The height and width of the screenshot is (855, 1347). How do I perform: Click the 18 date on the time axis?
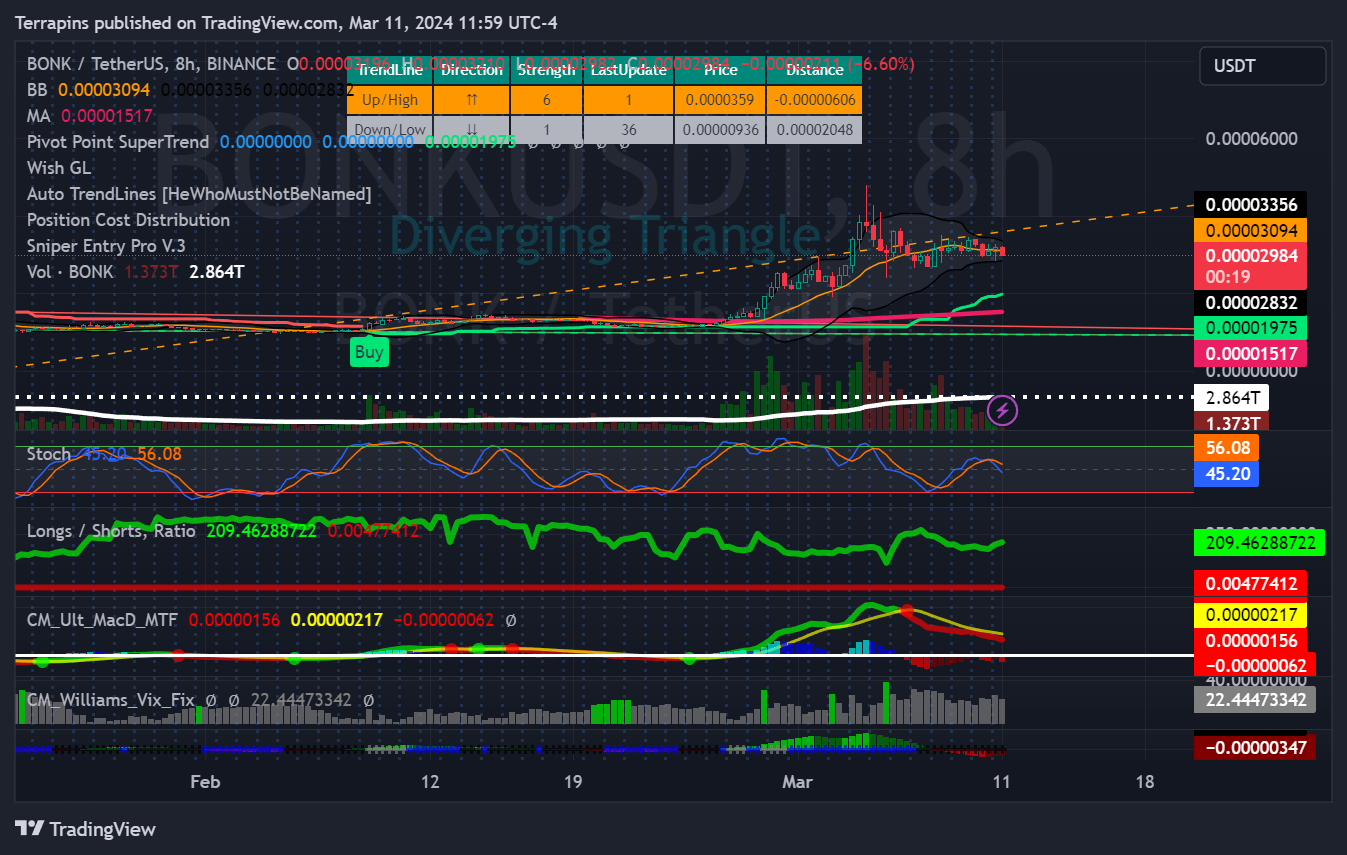pyautogui.click(x=1145, y=781)
